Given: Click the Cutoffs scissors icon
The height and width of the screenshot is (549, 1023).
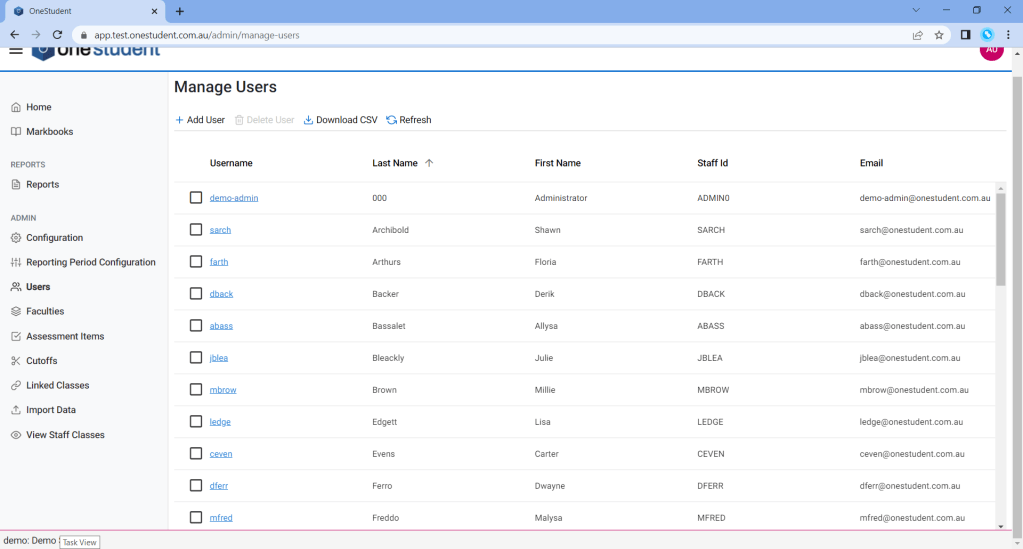Looking at the screenshot, I should 16,361.
